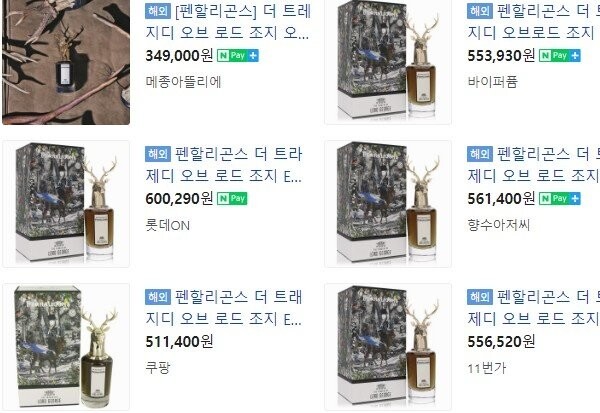
Task: Click the N Pay plus badge beside 349,000원
Action: pos(238,56)
